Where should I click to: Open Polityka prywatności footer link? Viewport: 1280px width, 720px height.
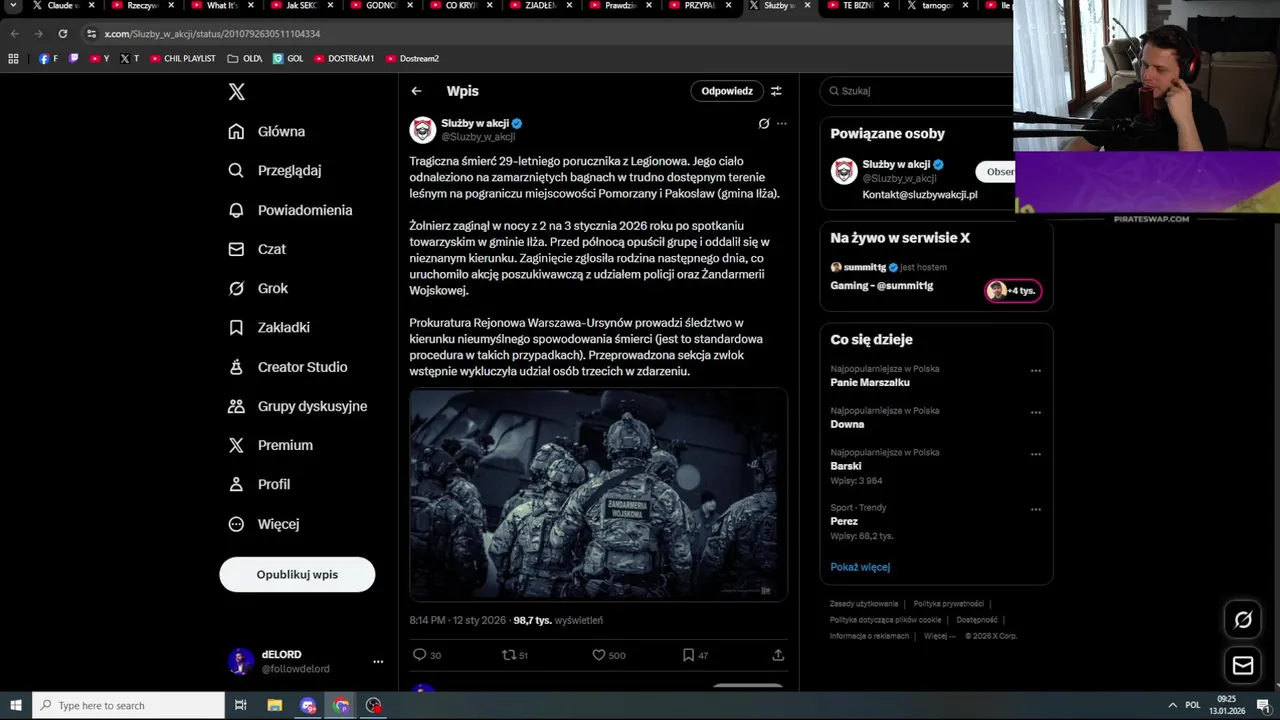click(949, 604)
